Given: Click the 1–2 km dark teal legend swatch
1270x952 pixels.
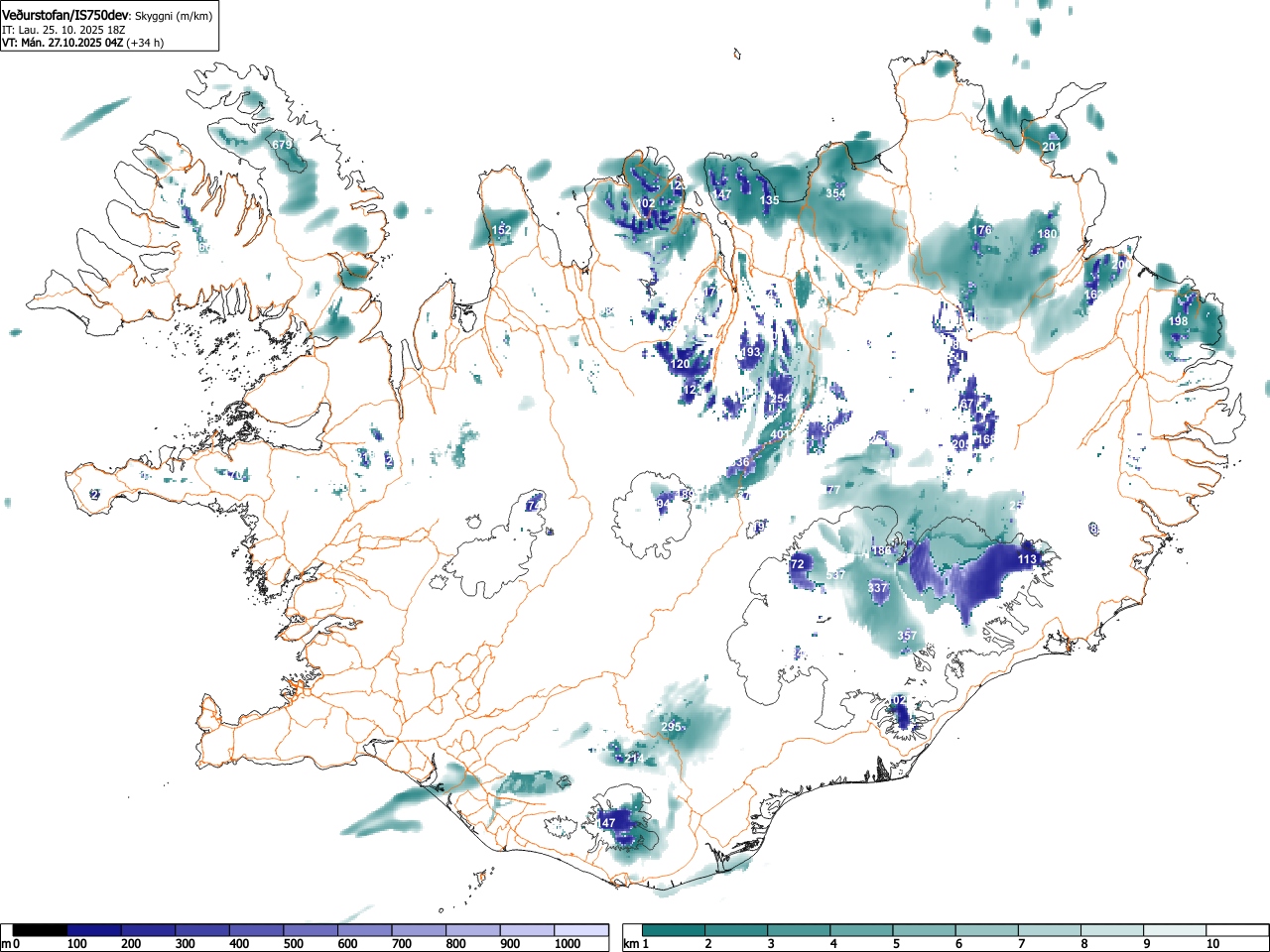Looking at the screenshot, I should coord(675,930).
